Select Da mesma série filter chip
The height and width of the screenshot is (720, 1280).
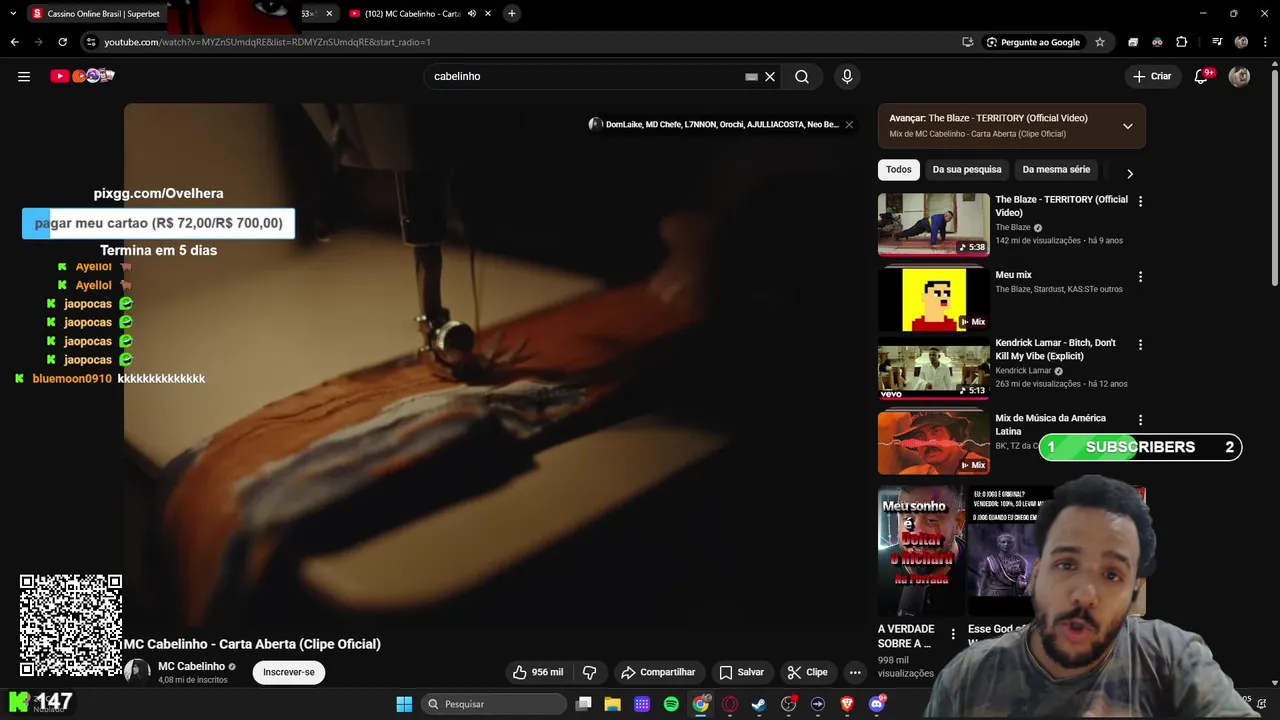(1056, 169)
